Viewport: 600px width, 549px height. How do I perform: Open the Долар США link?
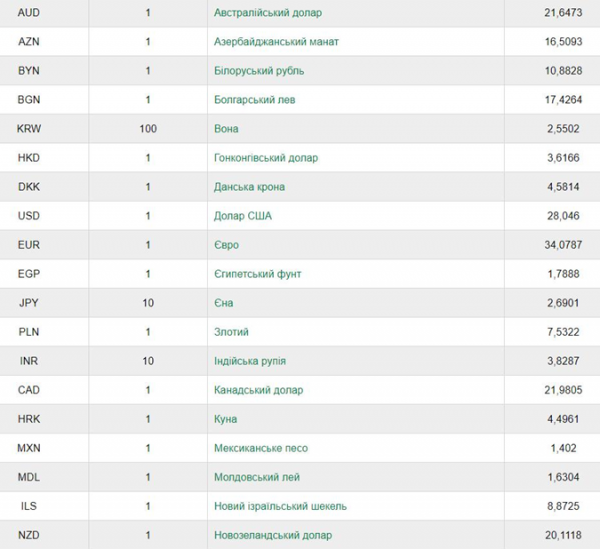[243, 216]
